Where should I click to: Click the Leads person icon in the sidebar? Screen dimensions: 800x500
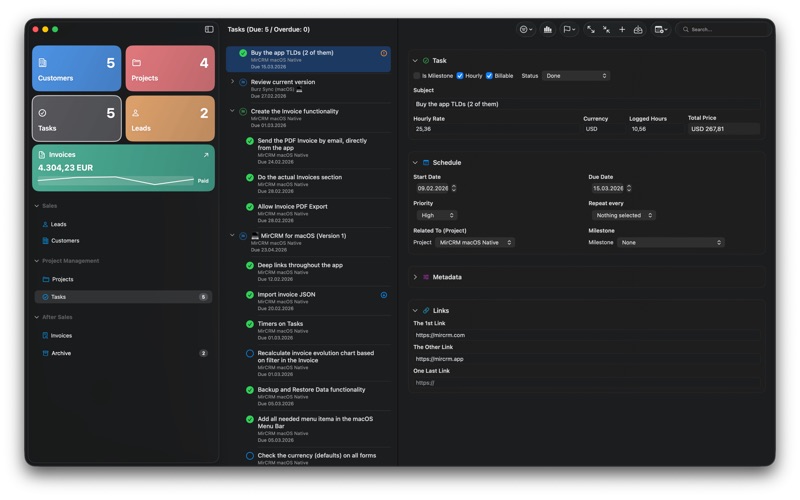tap(45, 224)
